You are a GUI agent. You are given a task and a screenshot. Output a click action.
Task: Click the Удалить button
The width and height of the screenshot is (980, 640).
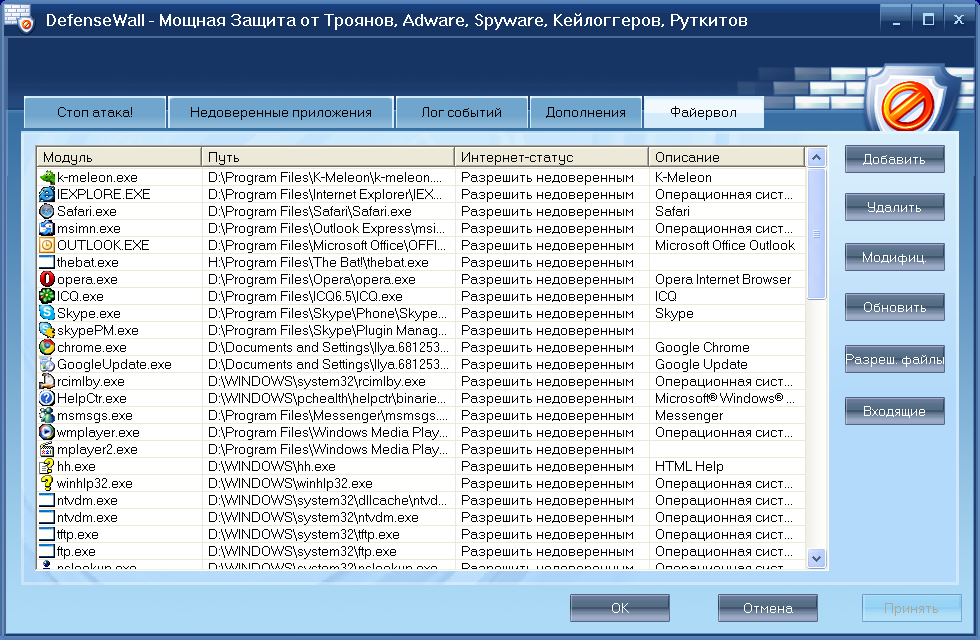point(894,208)
